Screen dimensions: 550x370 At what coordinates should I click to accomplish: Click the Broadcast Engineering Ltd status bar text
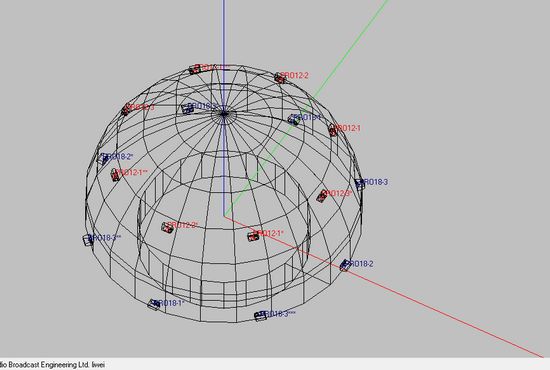[x=48, y=365]
